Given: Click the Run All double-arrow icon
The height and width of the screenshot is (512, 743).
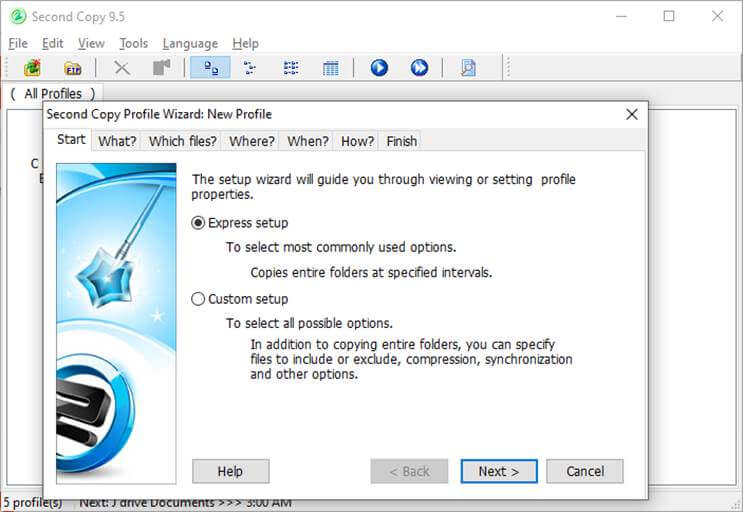Looking at the screenshot, I should [x=419, y=68].
